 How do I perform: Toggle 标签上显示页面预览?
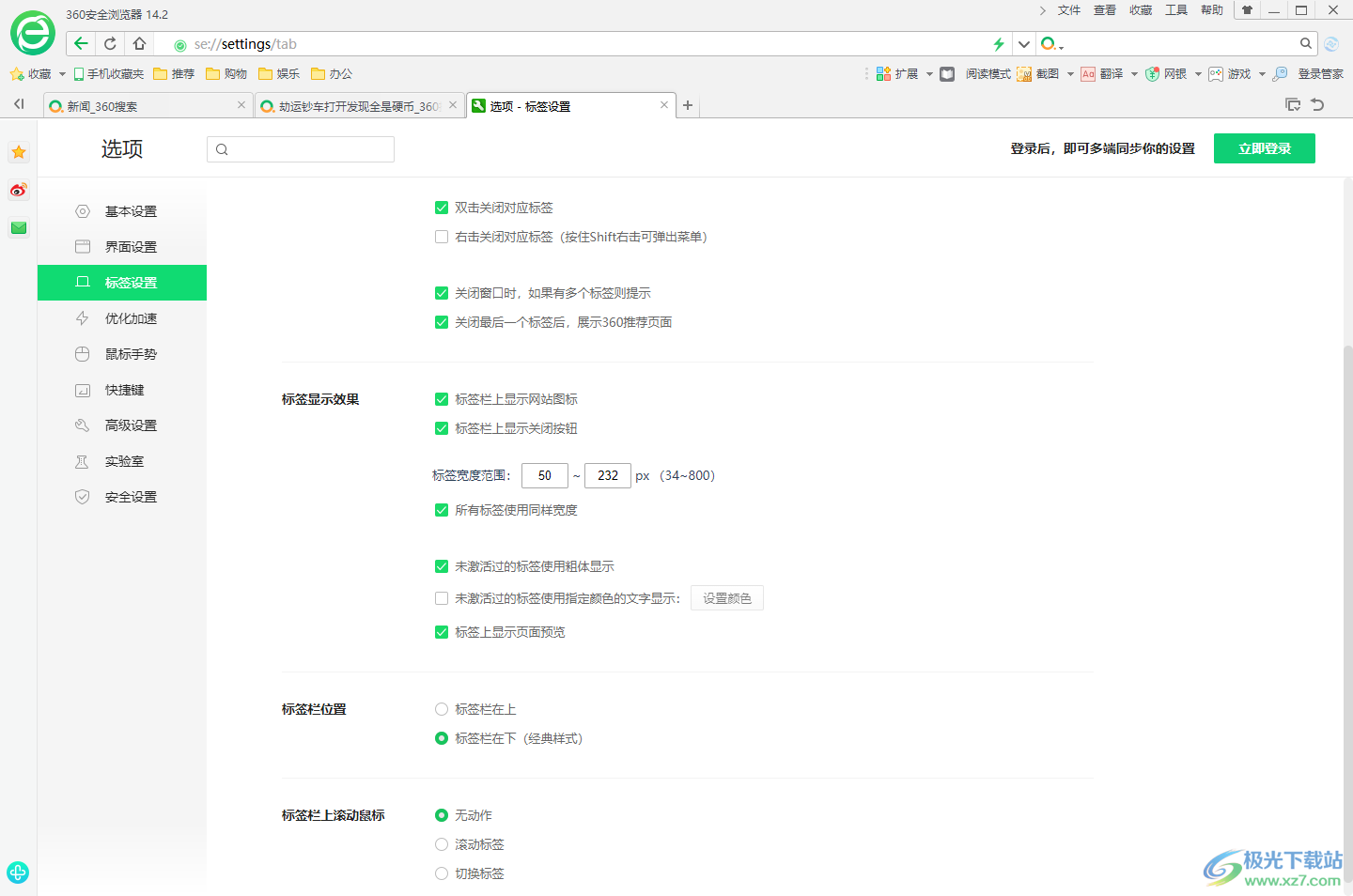tap(442, 632)
